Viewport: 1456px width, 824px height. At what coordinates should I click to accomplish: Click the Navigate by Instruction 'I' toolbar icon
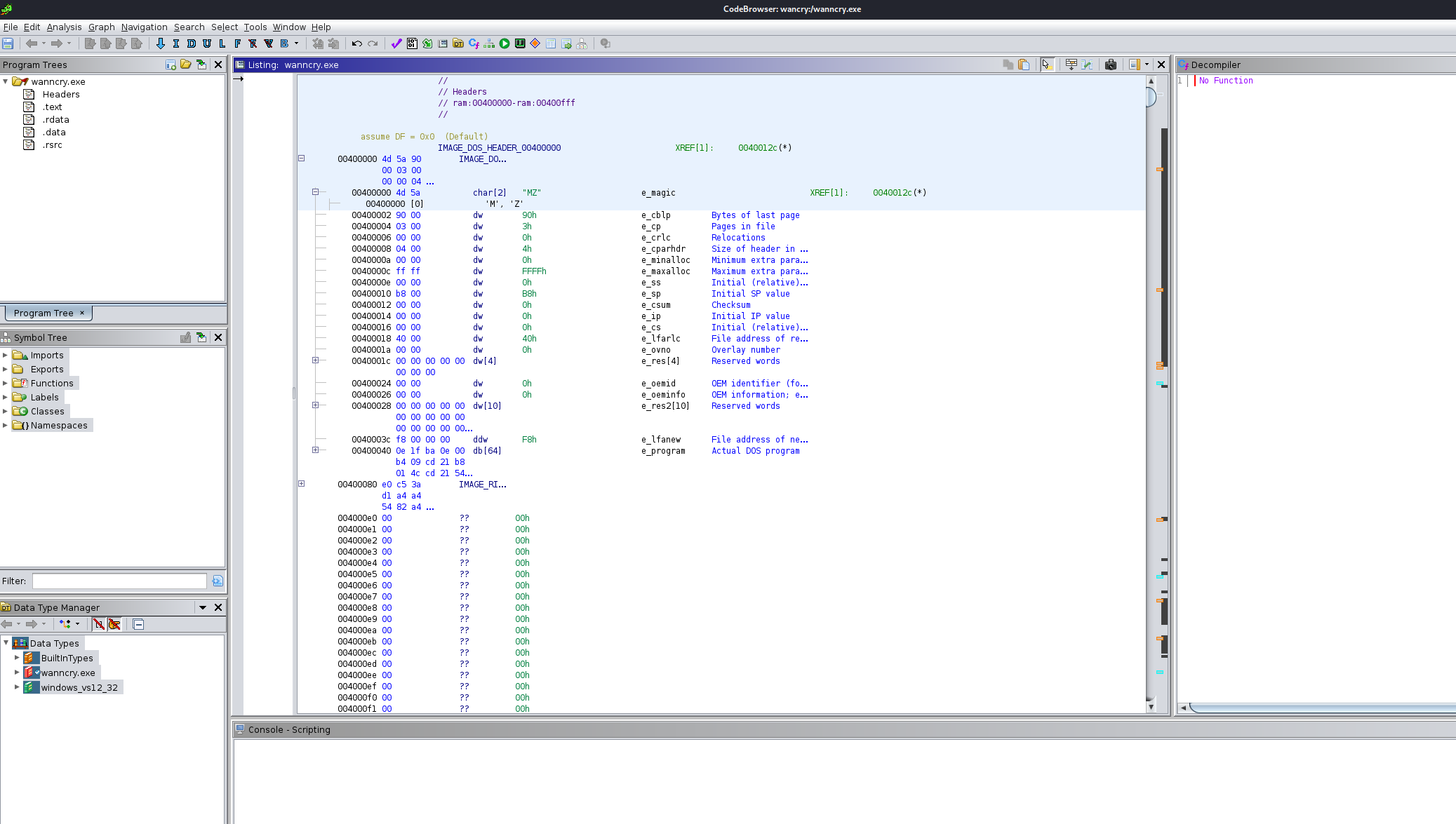(x=175, y=43)
